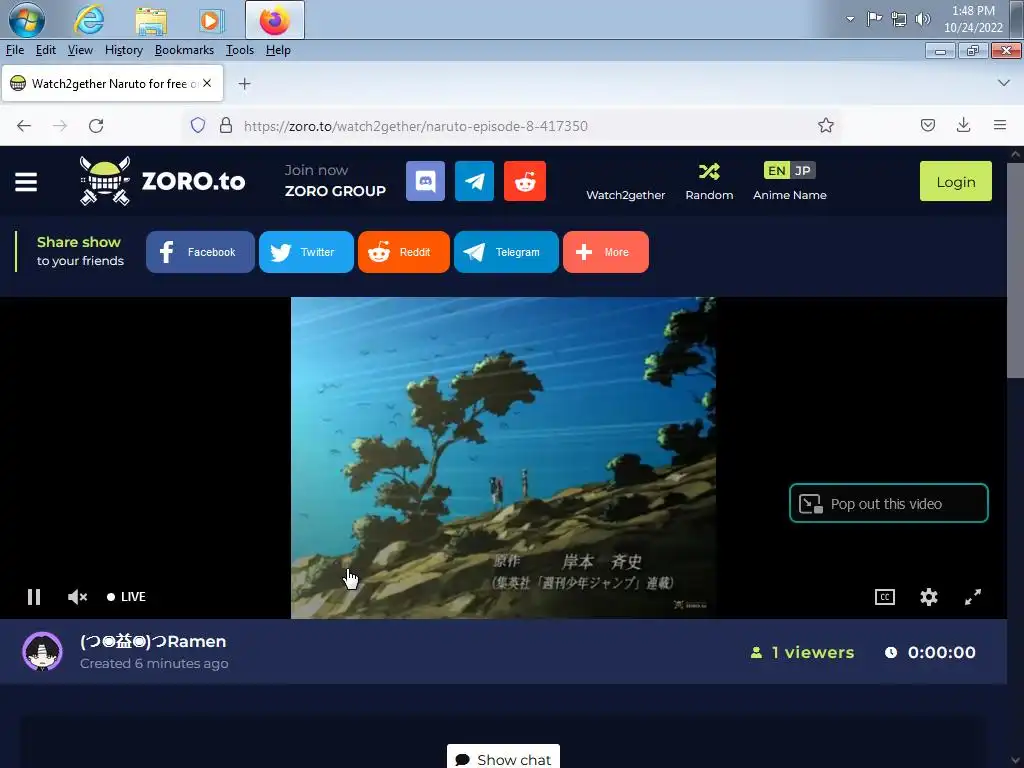Launch Internet Explorer from taskbar

(88, 20)
